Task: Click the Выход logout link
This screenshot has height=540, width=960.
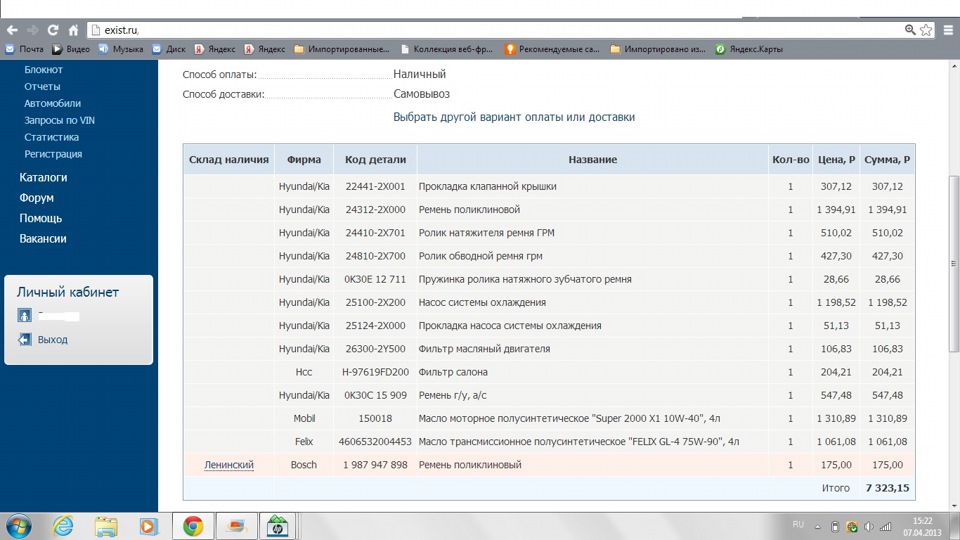Action: coord(53,339)
